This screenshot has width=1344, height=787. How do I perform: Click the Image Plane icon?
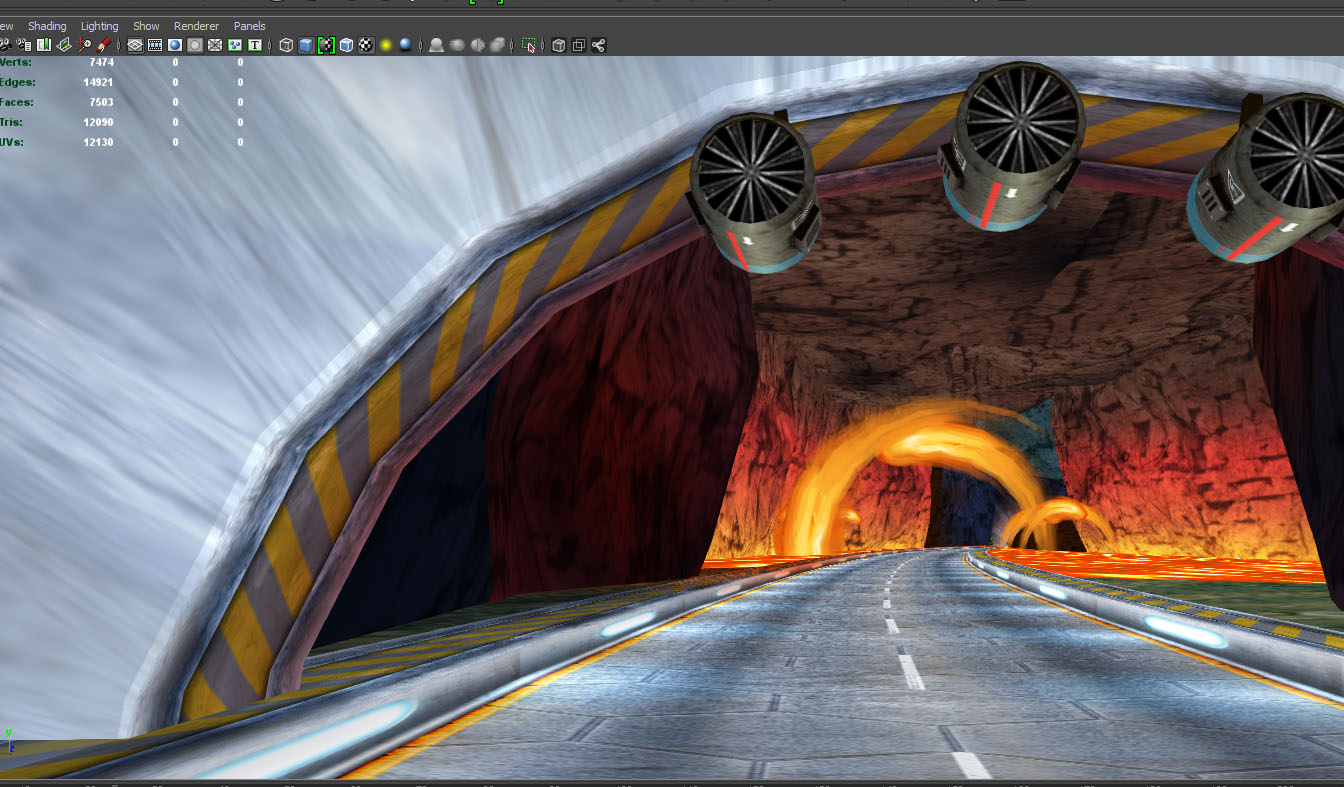click(x=64, y=45)
